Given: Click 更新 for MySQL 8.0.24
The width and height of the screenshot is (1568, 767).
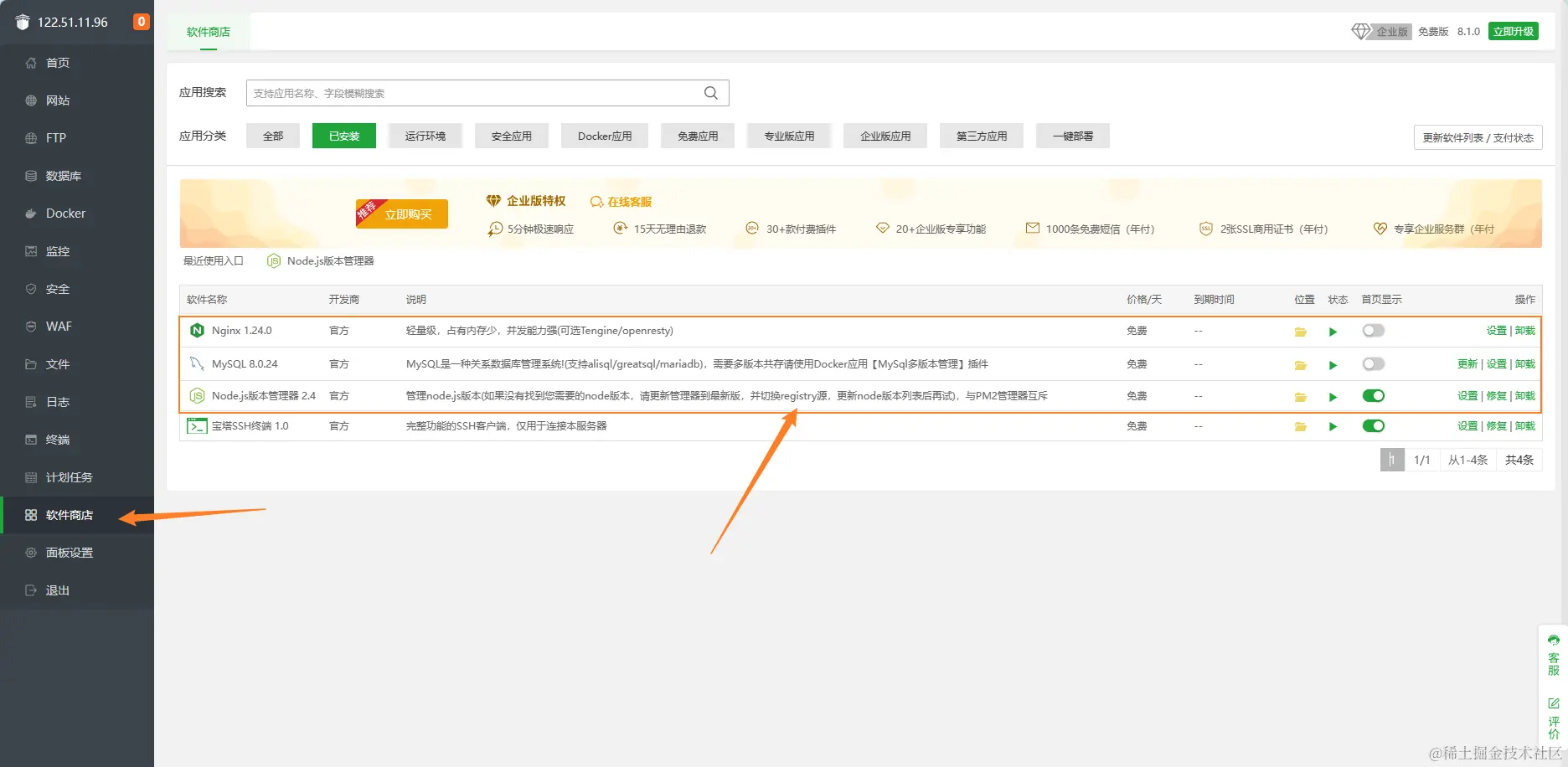Looking at the screenshot, I should (x=1467, y=364).
